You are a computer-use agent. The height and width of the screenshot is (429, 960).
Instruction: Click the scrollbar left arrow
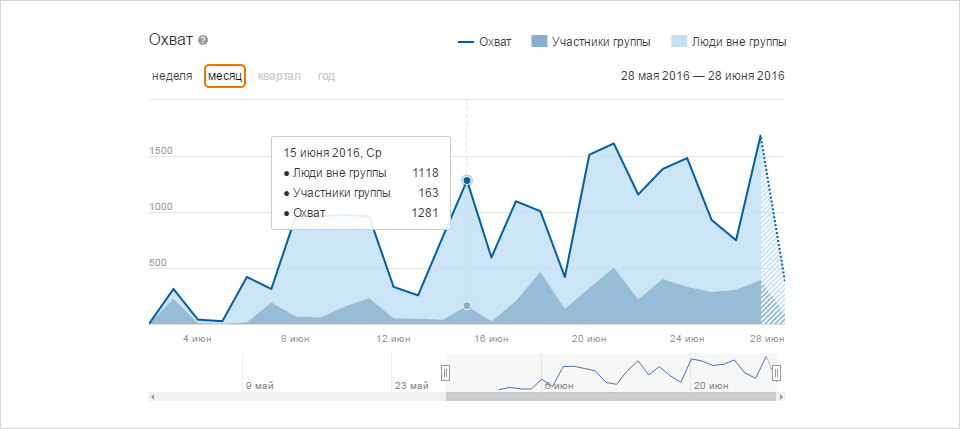click(x=152, y=397)
